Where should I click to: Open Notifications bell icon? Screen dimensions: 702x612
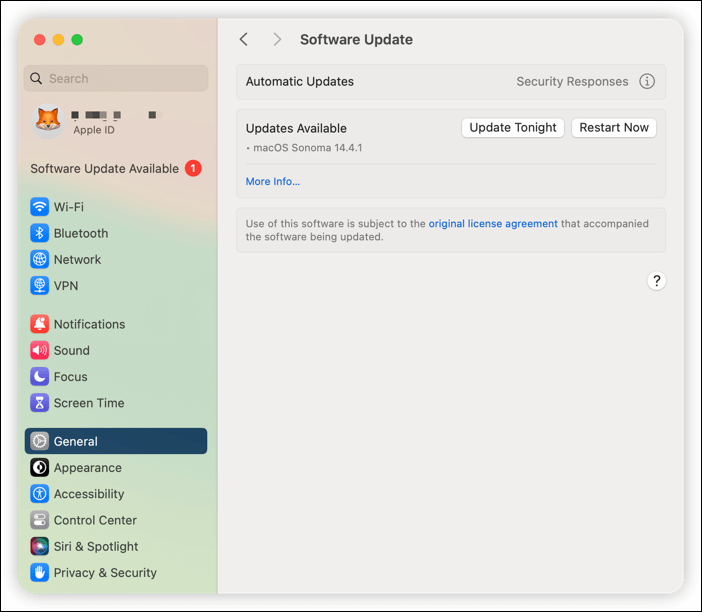pos(39,324)
